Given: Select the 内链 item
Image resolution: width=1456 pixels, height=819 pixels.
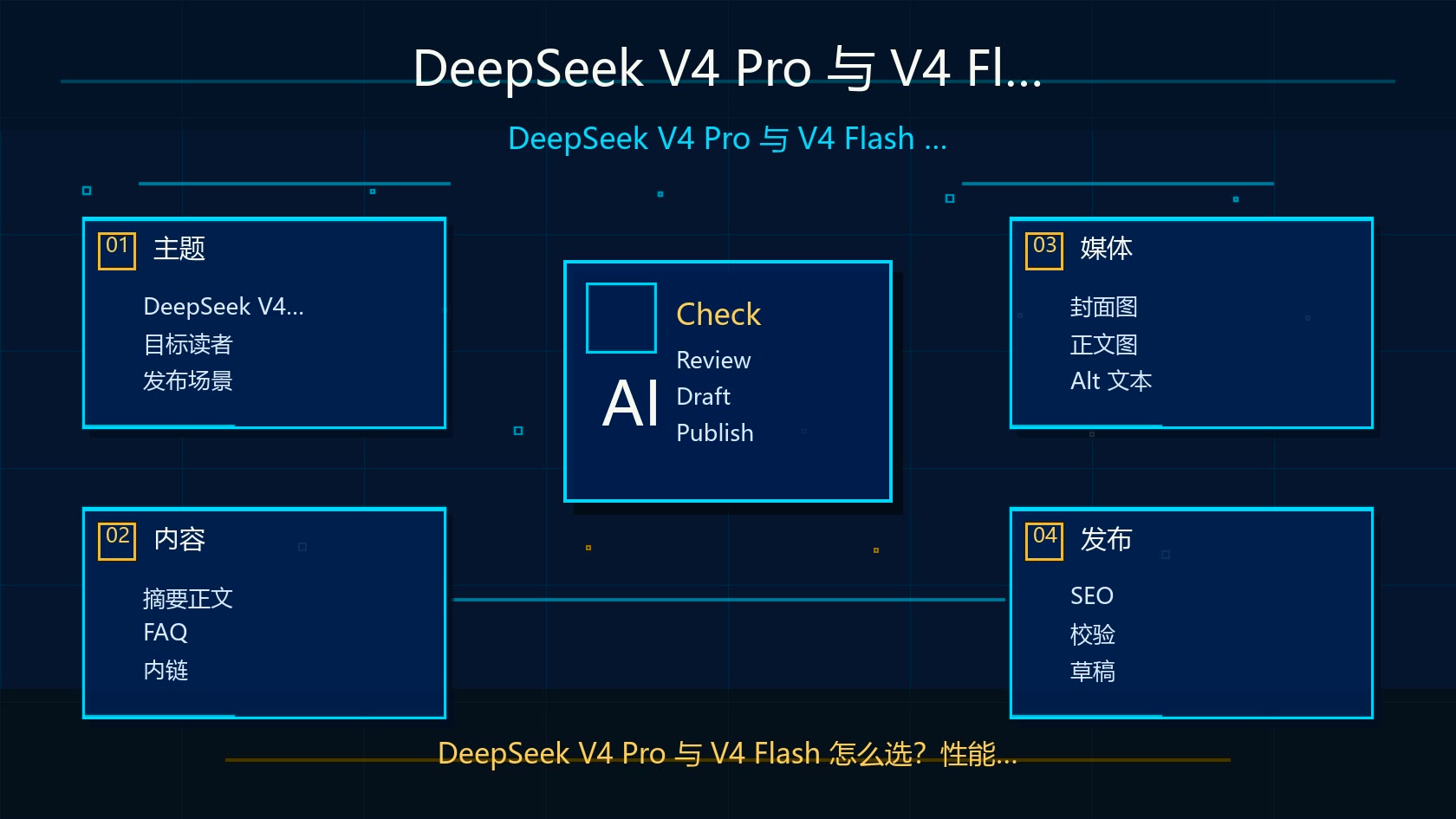Looking at the screenshot, I should point(166,670).
